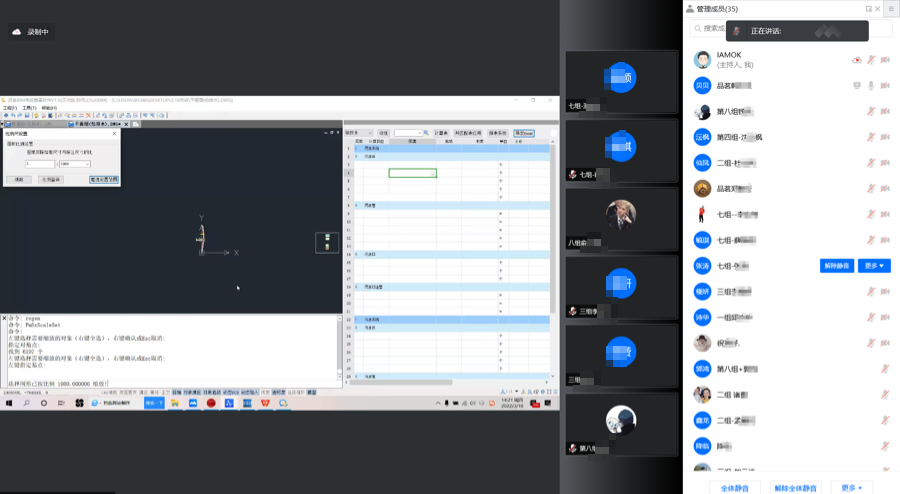Click the IAMOK host avatar
The width and height of the screenshot is (900, 494).
[x=703, y=60]
